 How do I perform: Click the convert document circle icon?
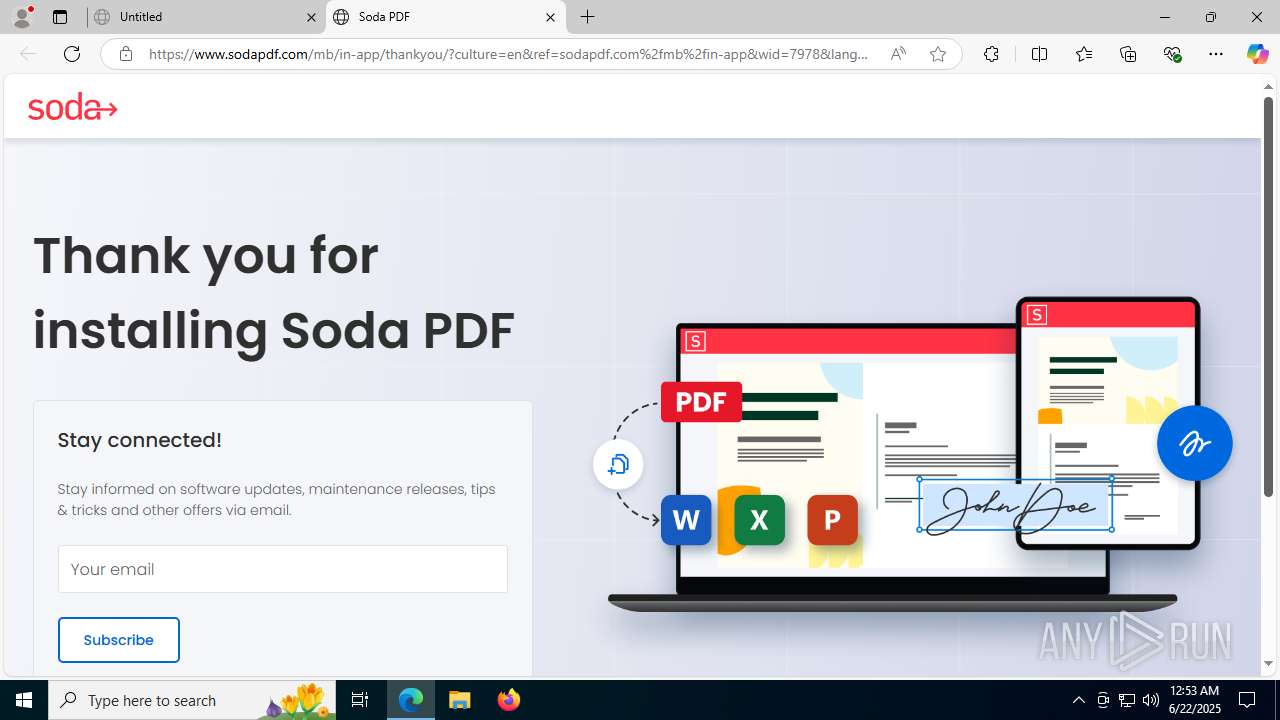(618, 464)
